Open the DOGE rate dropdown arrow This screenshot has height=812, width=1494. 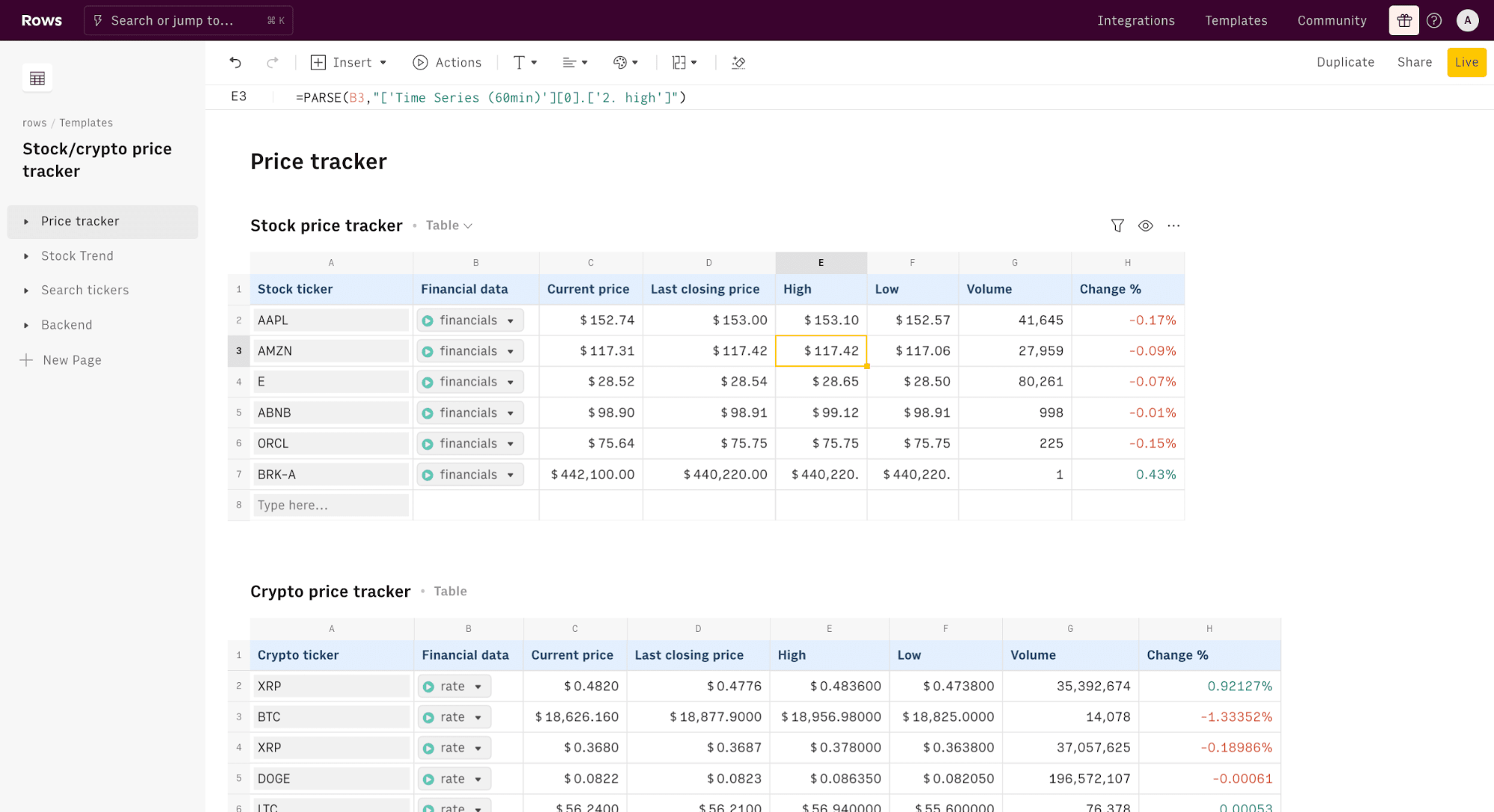(478, 779)
